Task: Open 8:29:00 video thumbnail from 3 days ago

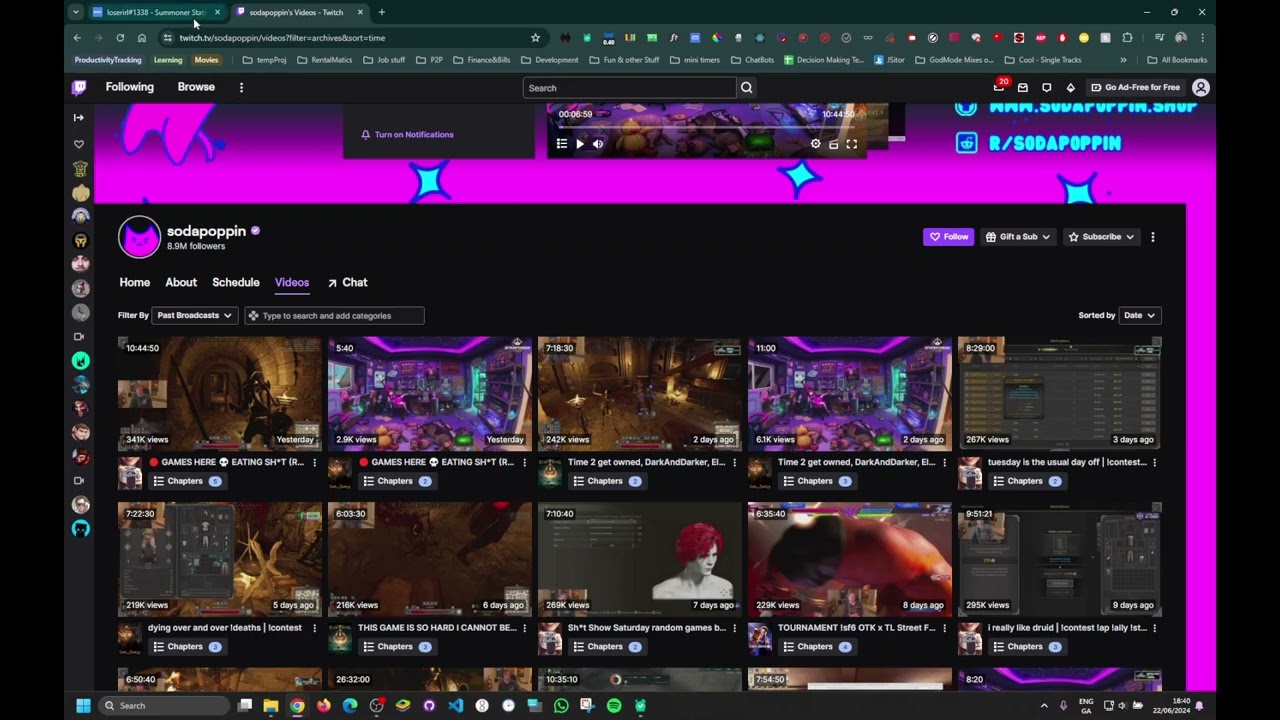Action: click(1060, 393)
